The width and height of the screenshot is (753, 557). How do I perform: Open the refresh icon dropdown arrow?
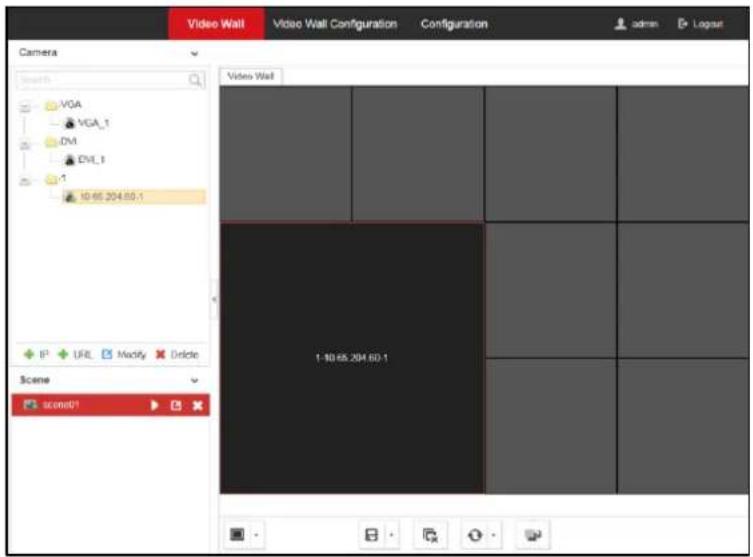tap(494, 535)
